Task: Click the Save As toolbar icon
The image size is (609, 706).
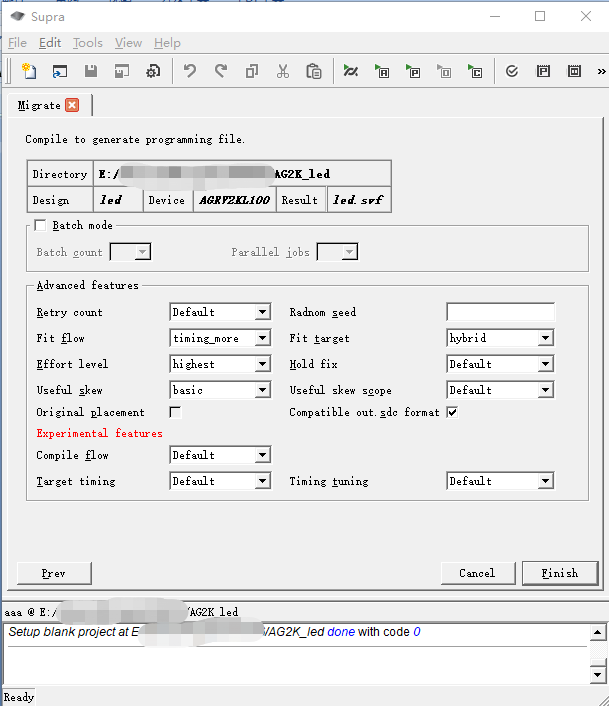Action: pos(122,71)
